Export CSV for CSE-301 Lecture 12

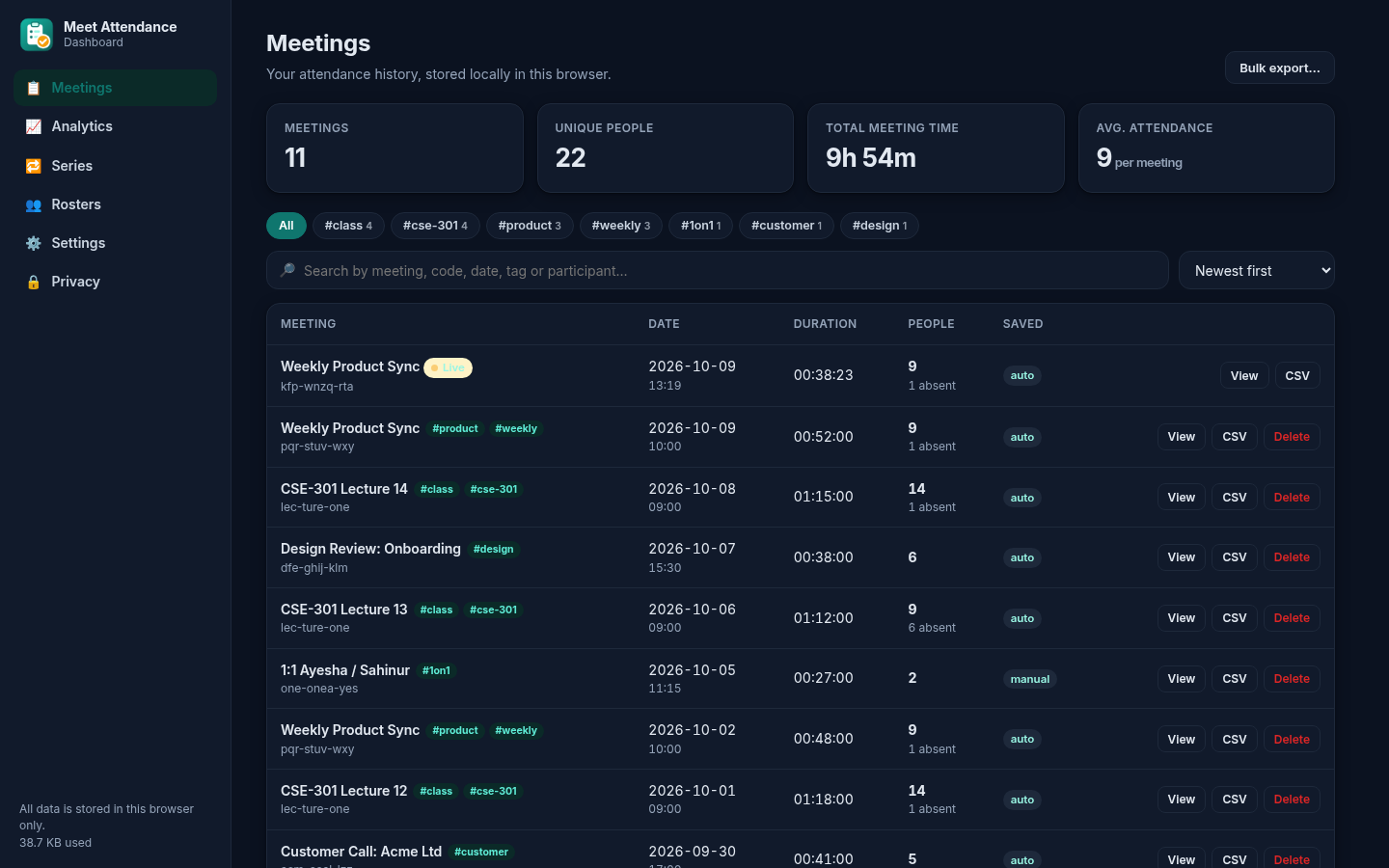click(x=1235, y=800)
